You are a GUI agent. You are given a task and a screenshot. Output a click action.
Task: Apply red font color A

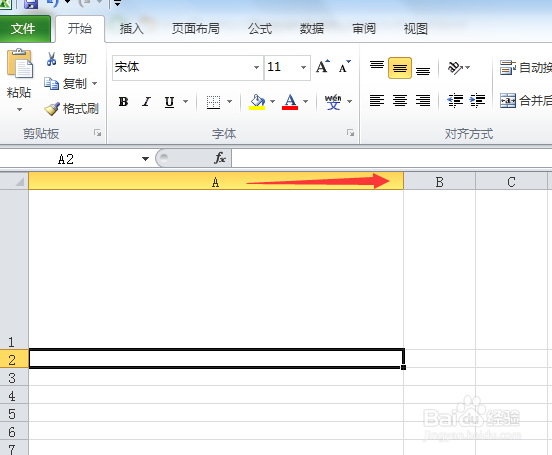pos(290,102)
